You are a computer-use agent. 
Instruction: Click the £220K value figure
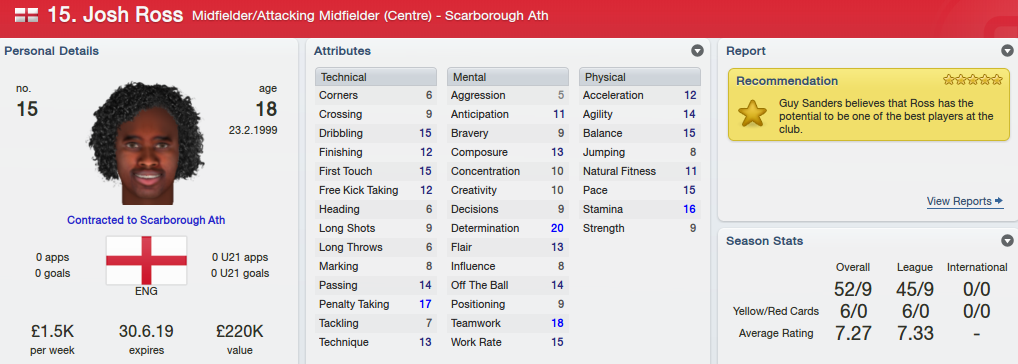[240, 332]
